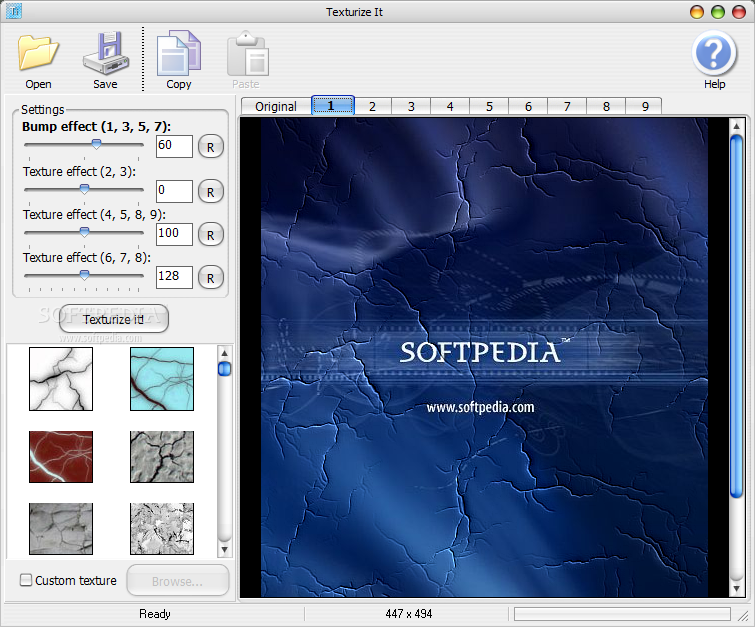755x627 pixels.
Task: Click the Texture effect field showing 0
Action: tap(174, 191)
